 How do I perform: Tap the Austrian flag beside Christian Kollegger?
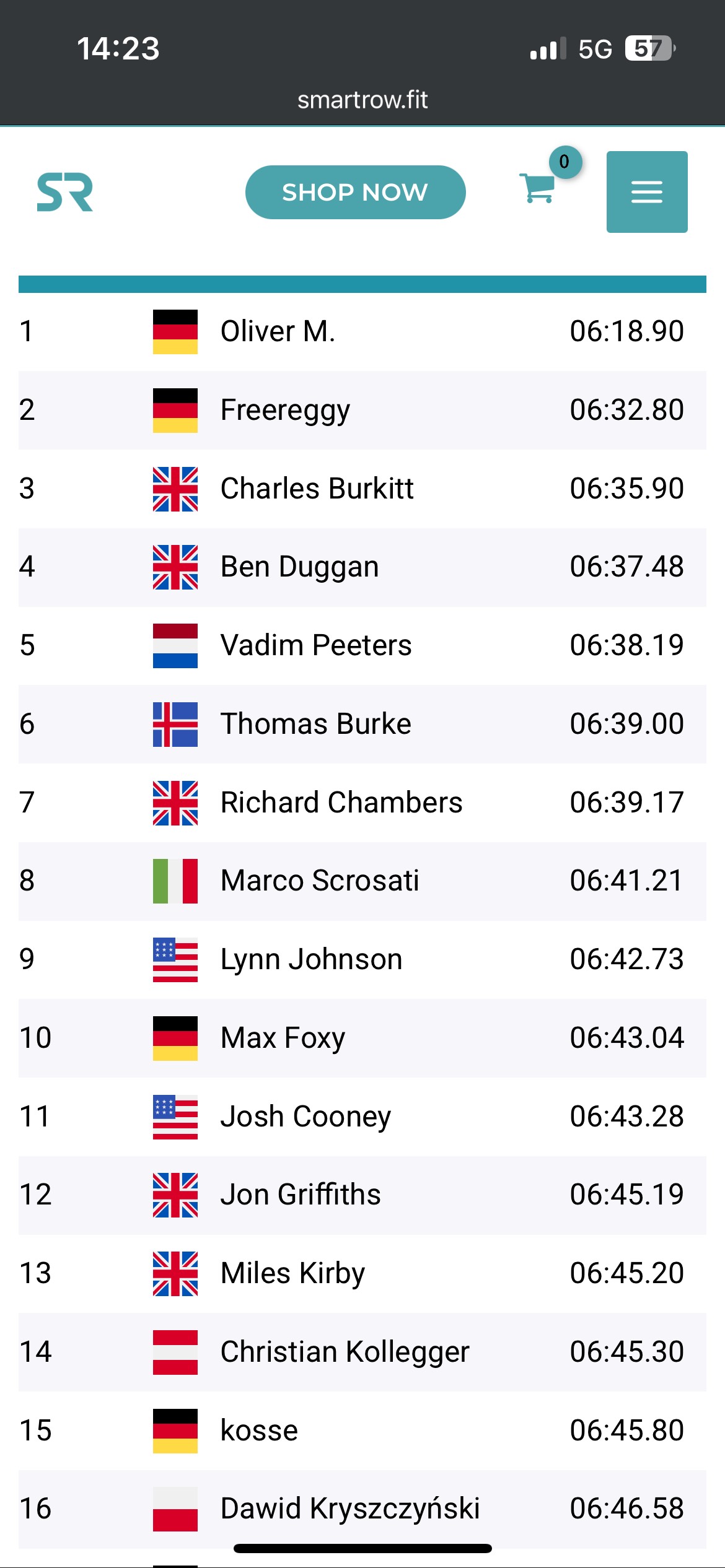click(175, 1352)
